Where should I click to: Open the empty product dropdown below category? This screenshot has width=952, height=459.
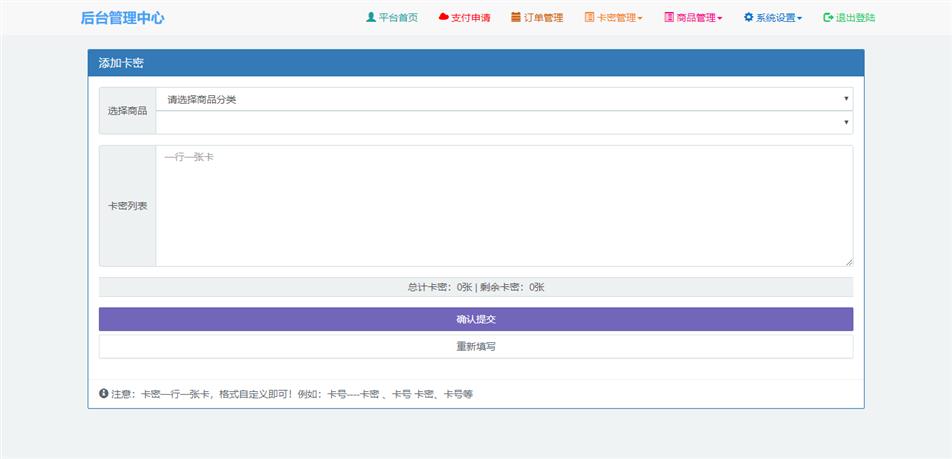coord(504,122)
